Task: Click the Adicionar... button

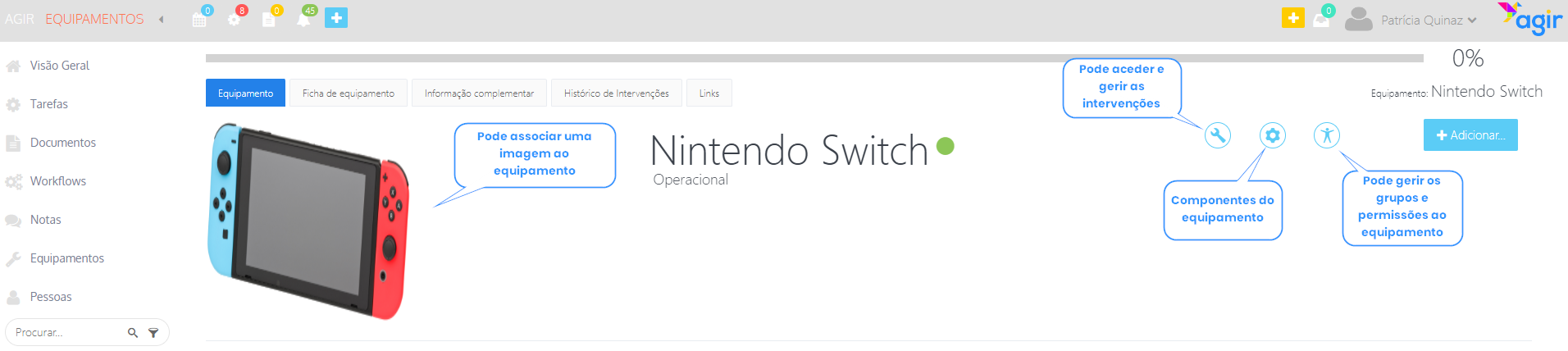Action: click(x=1470, y=134)
